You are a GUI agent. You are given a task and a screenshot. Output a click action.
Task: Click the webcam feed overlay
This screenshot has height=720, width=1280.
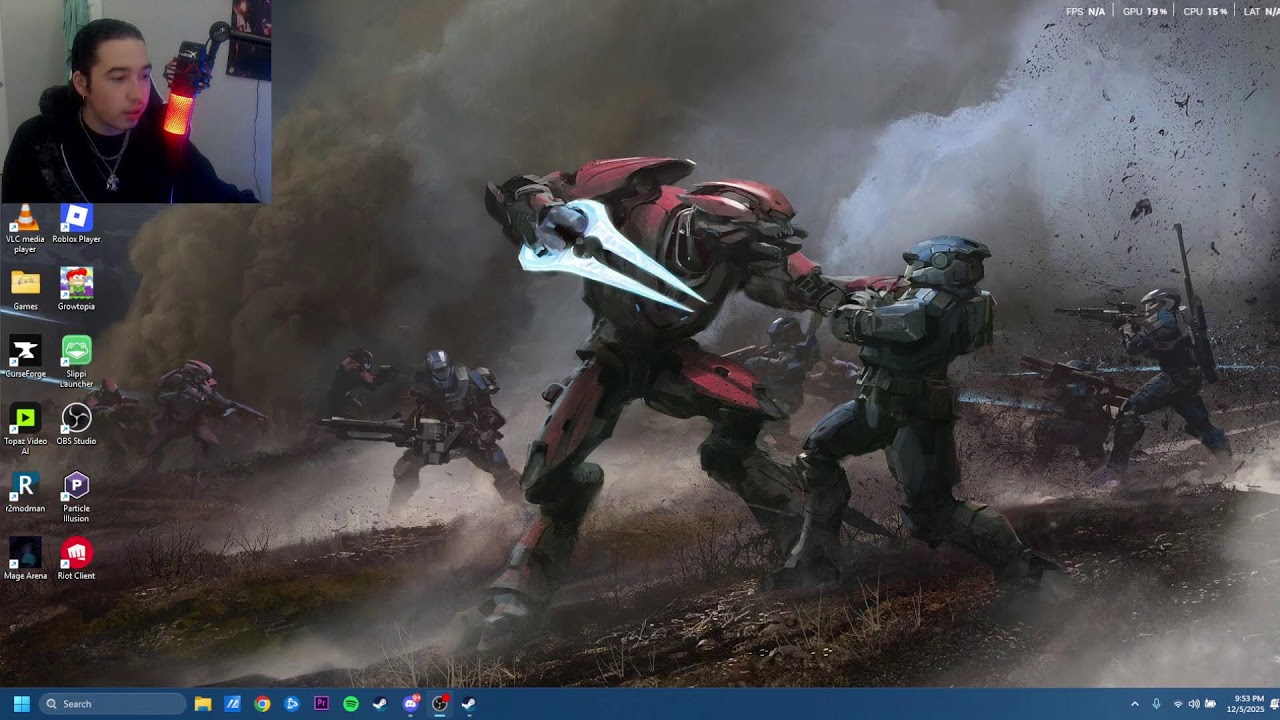click(x=136, y=101)
